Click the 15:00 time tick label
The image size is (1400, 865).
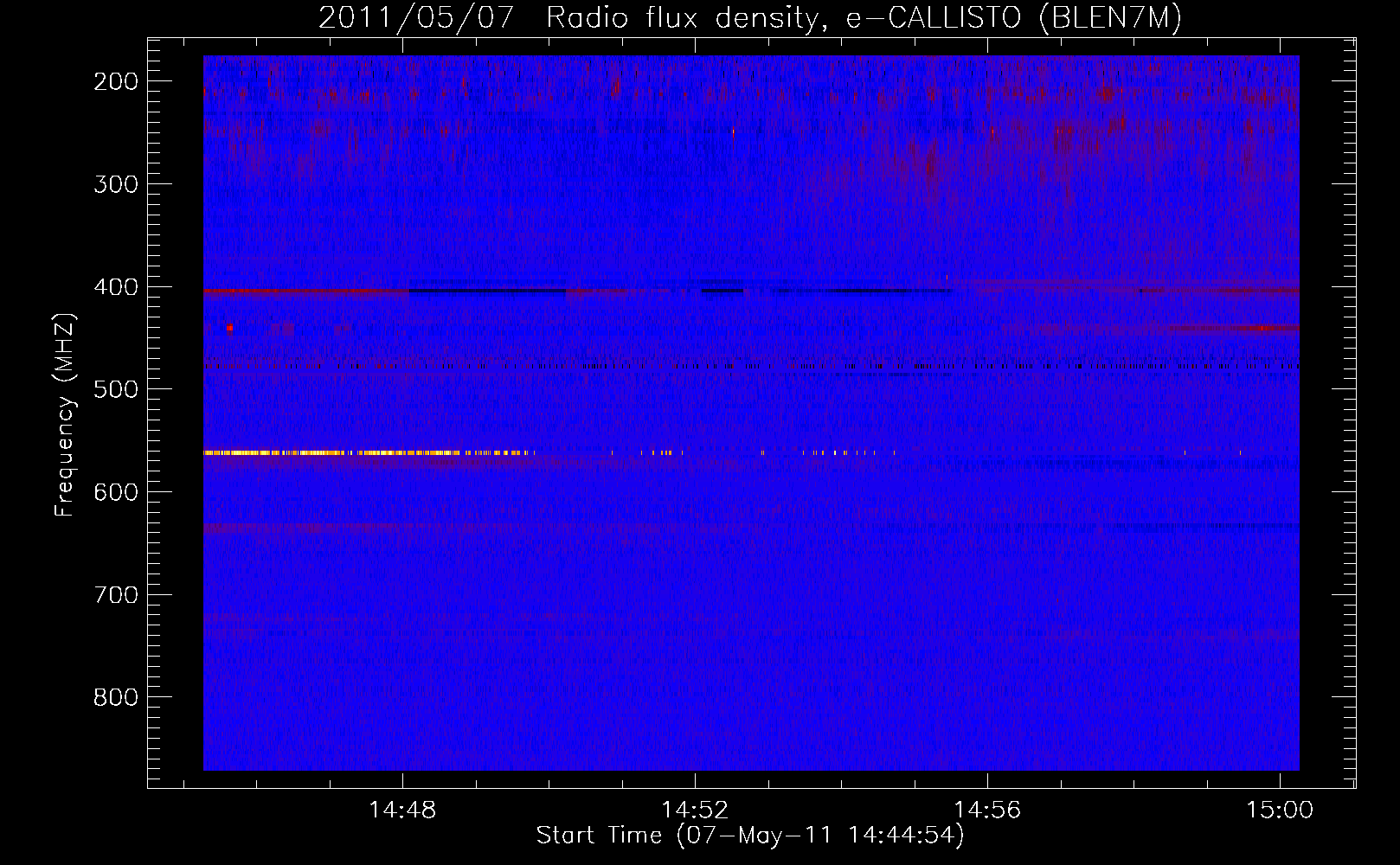point(1280,810)
